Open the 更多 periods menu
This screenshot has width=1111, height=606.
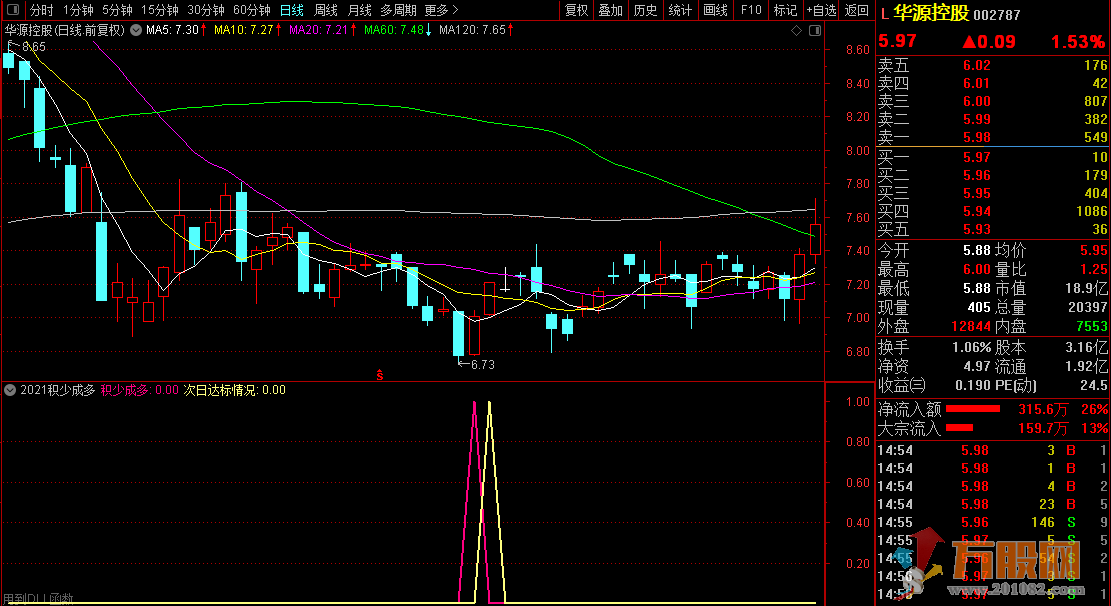441,10
